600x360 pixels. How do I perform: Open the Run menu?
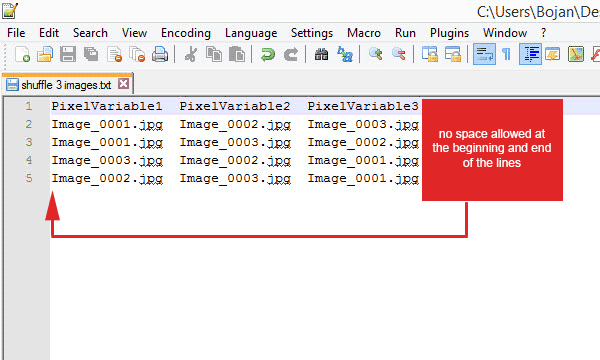(405, 33)
